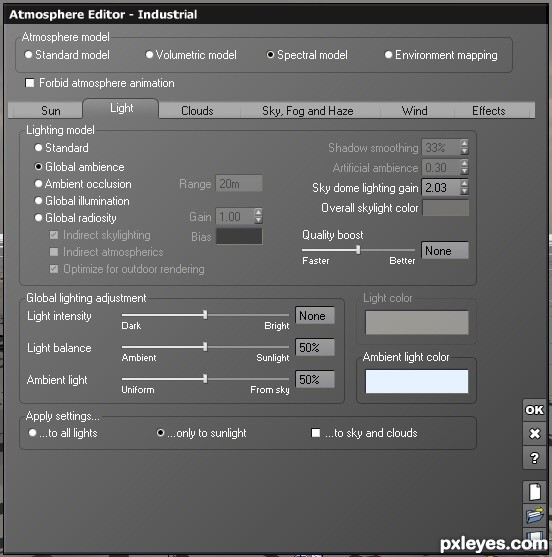Click the Overall skylight color swatch
This screenshot has height=557, width=552.
tap(445, 208)
